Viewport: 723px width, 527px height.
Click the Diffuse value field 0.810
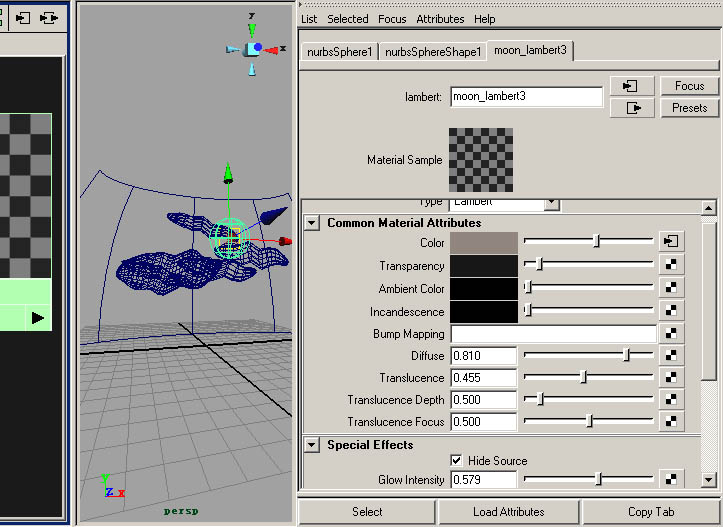[483, 355]
